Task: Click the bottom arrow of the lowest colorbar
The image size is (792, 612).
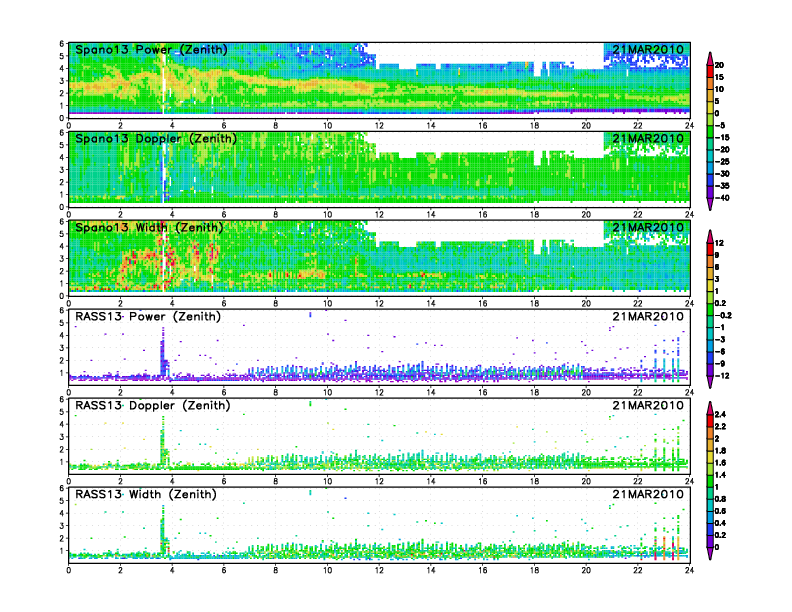Action: pyautogui.click(x=710, y=554)
